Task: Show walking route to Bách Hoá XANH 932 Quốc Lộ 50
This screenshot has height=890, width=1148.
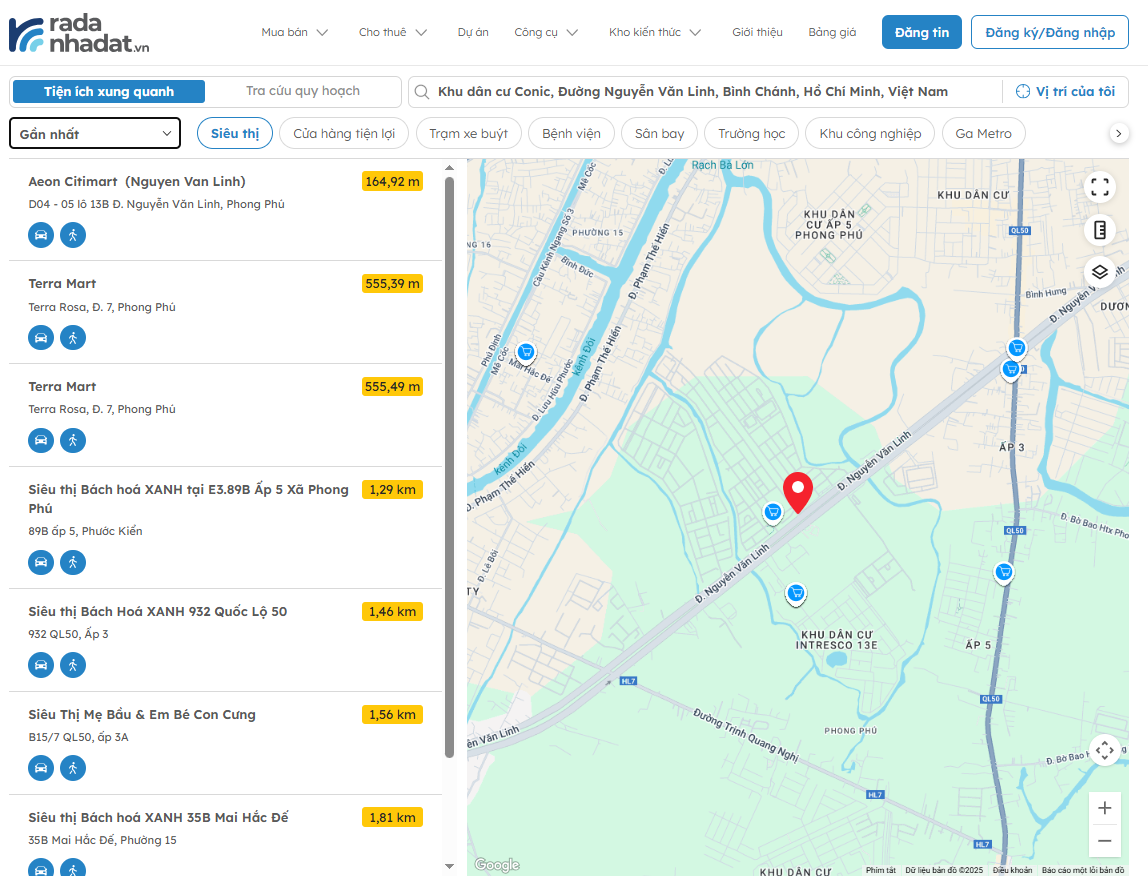Action: [x=72, y=665]
